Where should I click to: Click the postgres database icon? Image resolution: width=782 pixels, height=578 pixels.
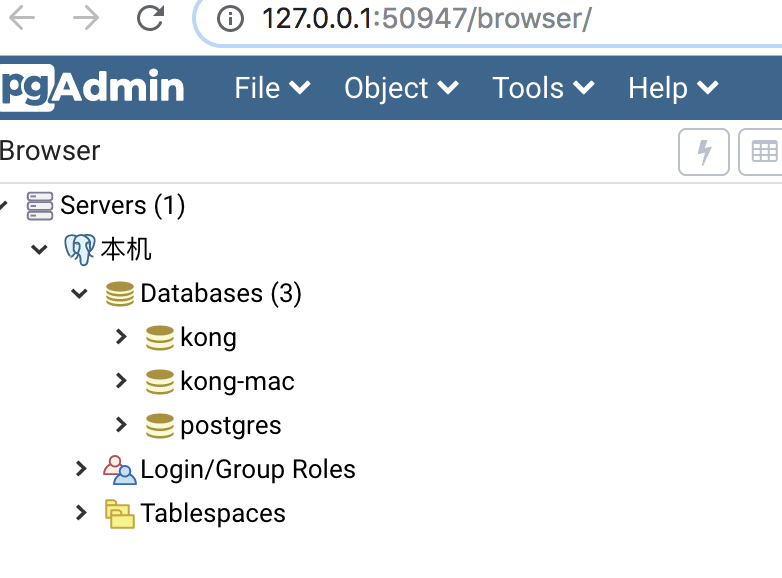coord(160,425)
